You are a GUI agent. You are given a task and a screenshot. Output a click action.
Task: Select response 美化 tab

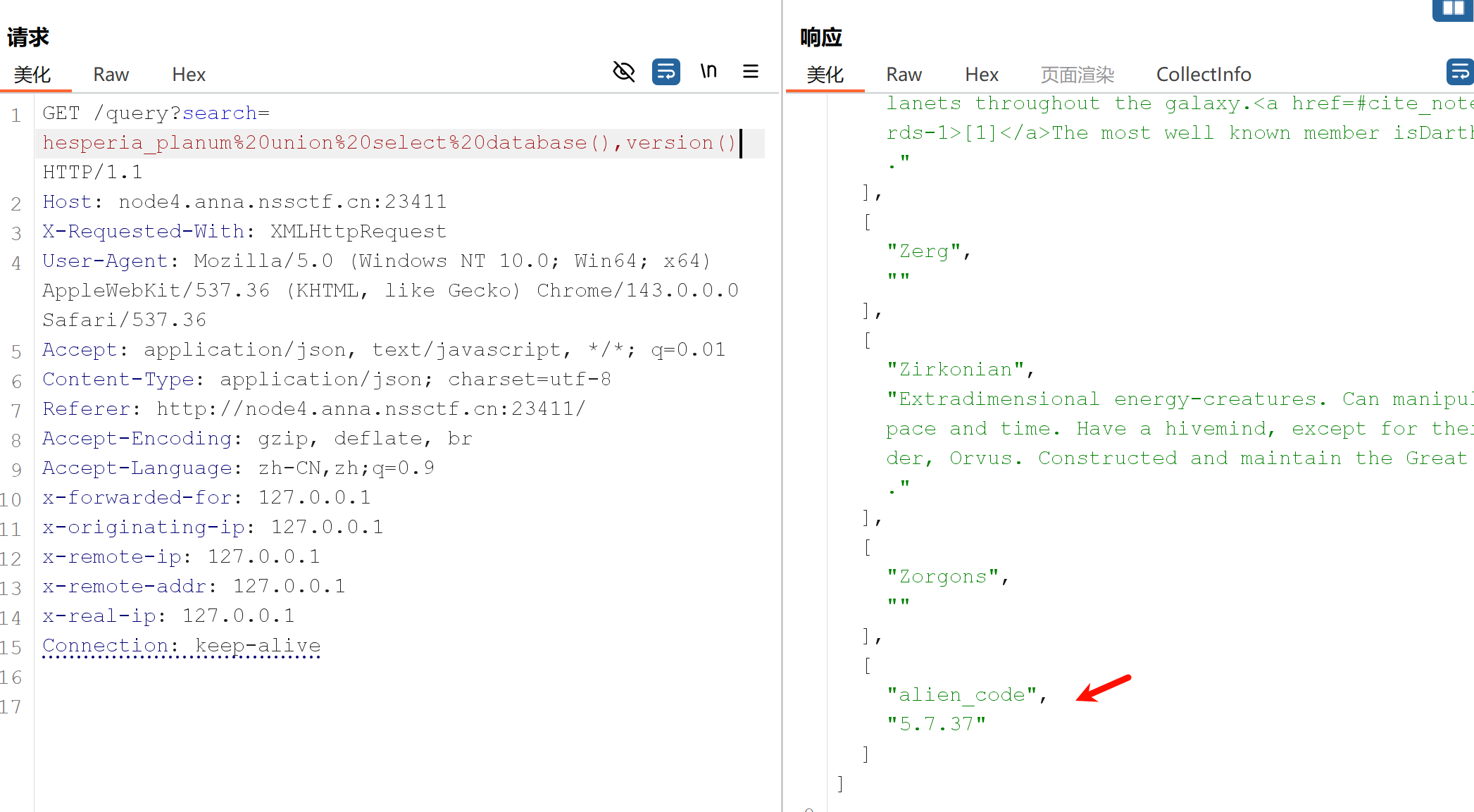[x=825, y=75]
